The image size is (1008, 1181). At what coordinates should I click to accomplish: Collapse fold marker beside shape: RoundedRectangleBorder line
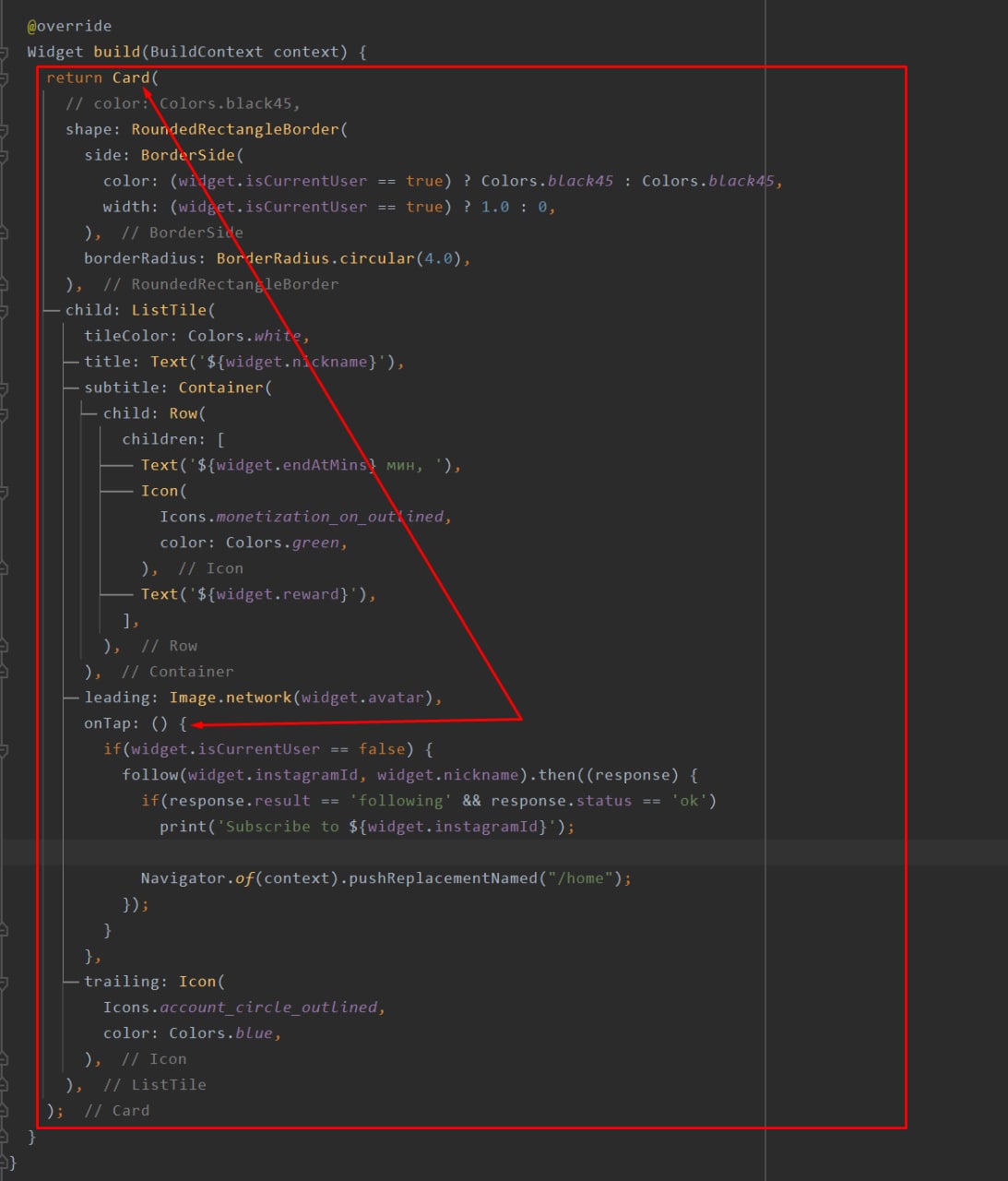[x=4, y=130]
